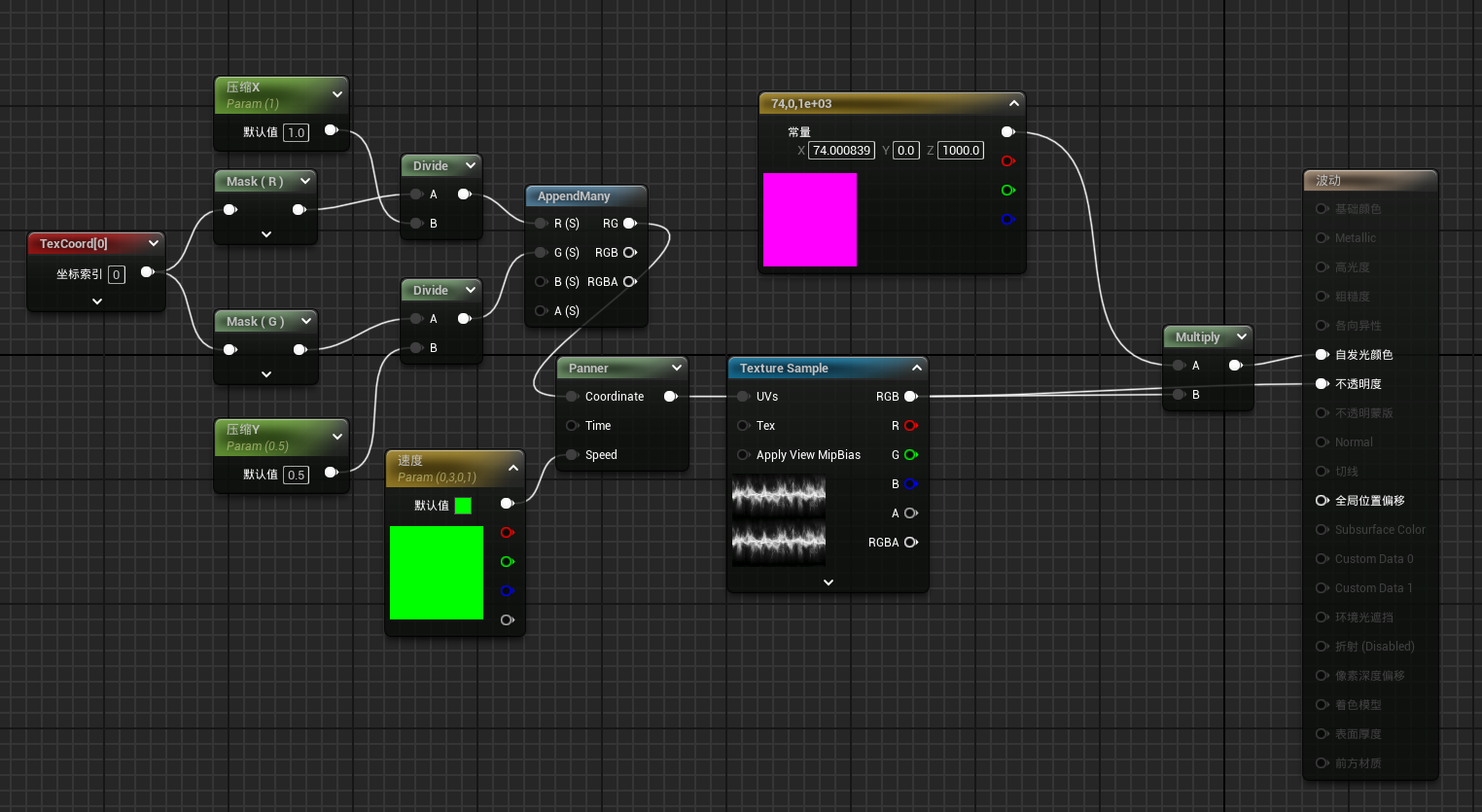Collapse the 速度 parameter node preview
Screen dimensions: 1482x812
click(x=513, y=468)
